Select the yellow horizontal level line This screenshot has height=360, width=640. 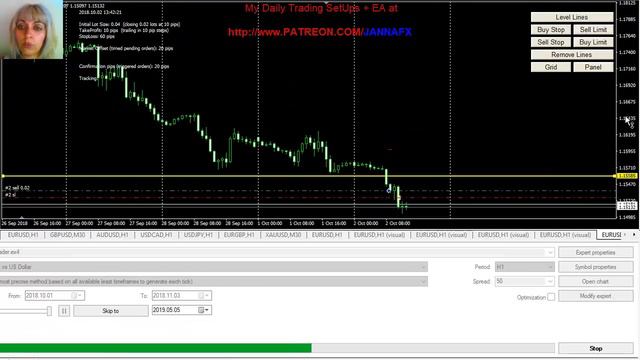click(308, 176)
